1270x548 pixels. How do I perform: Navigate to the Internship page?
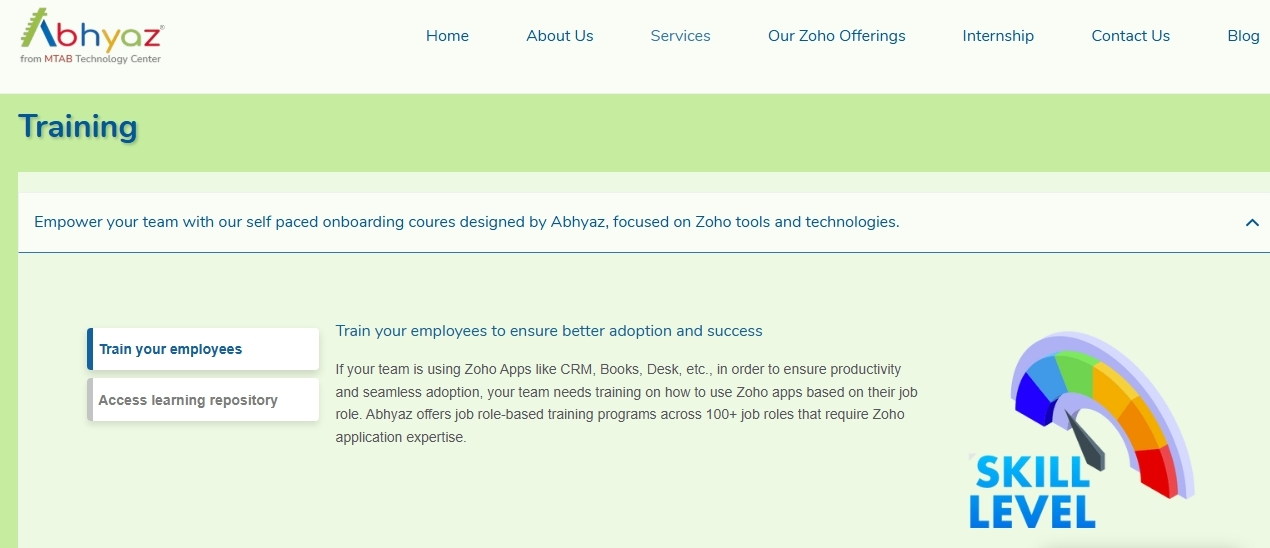click(998, 36)
